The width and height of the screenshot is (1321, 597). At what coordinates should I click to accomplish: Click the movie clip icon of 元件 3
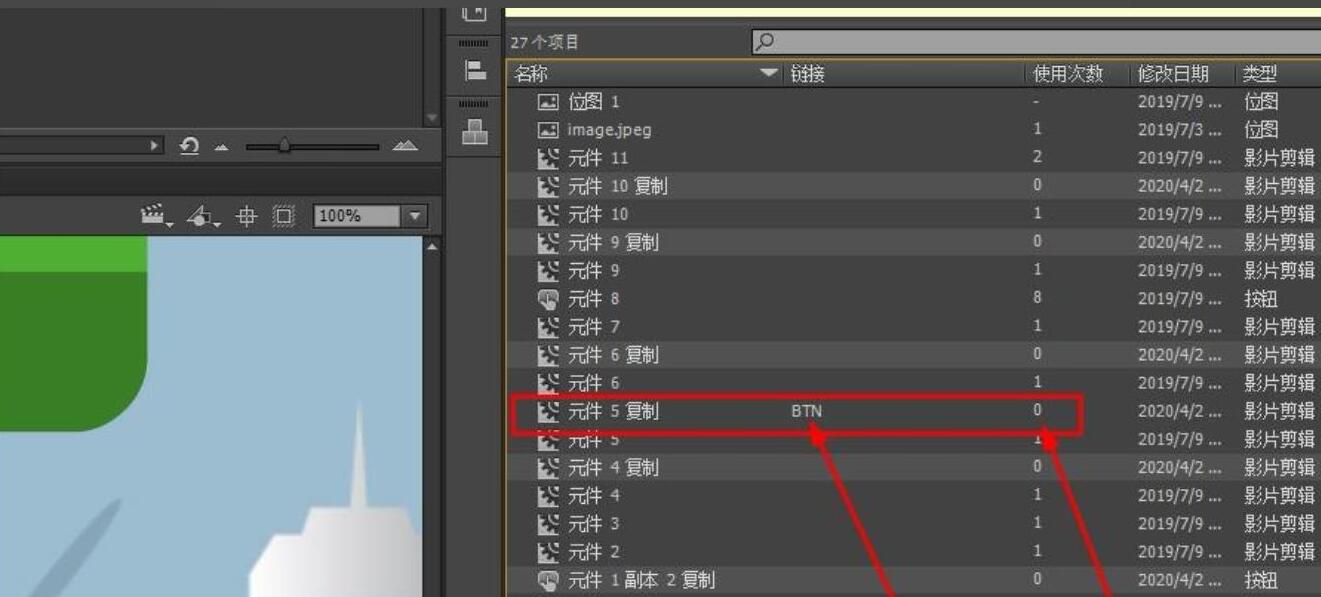click(548, 523)
